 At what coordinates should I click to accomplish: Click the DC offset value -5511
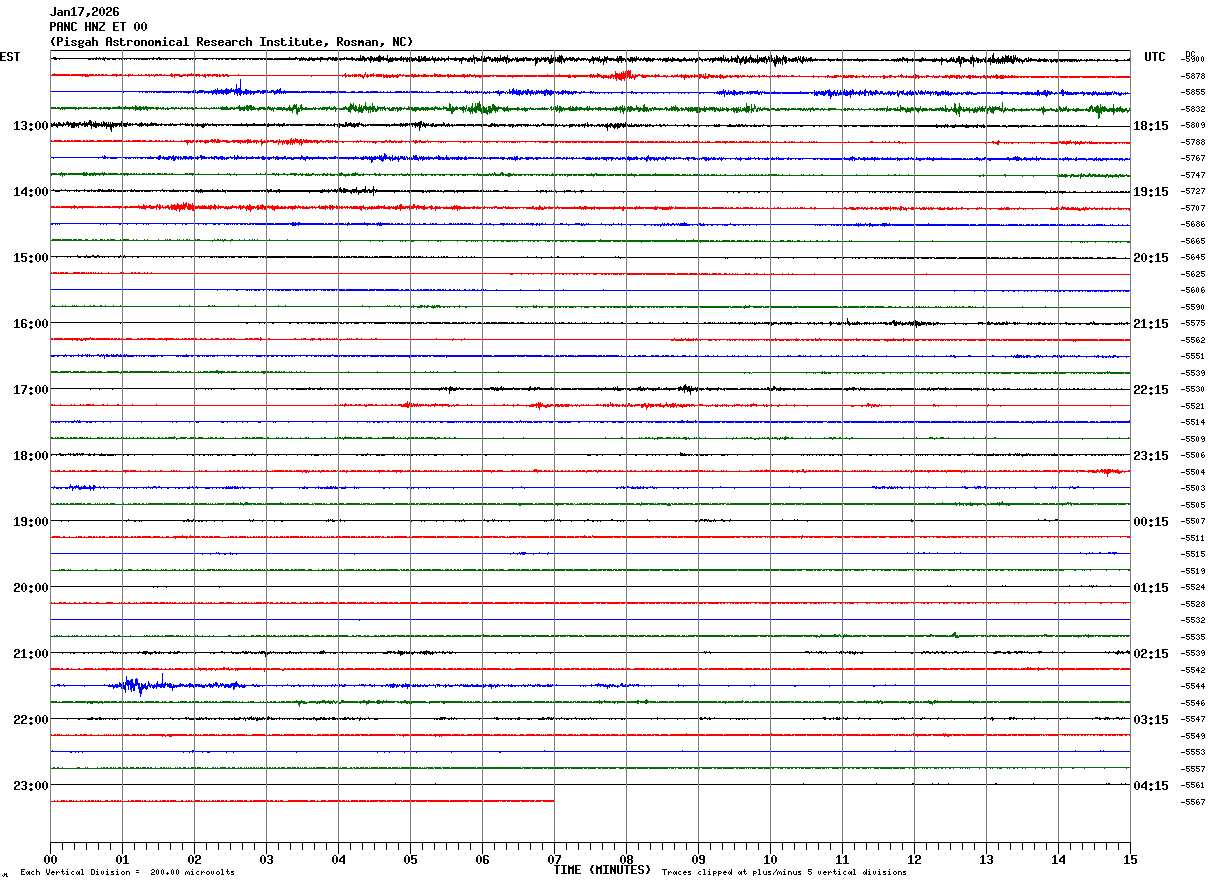coord(1193,538)
